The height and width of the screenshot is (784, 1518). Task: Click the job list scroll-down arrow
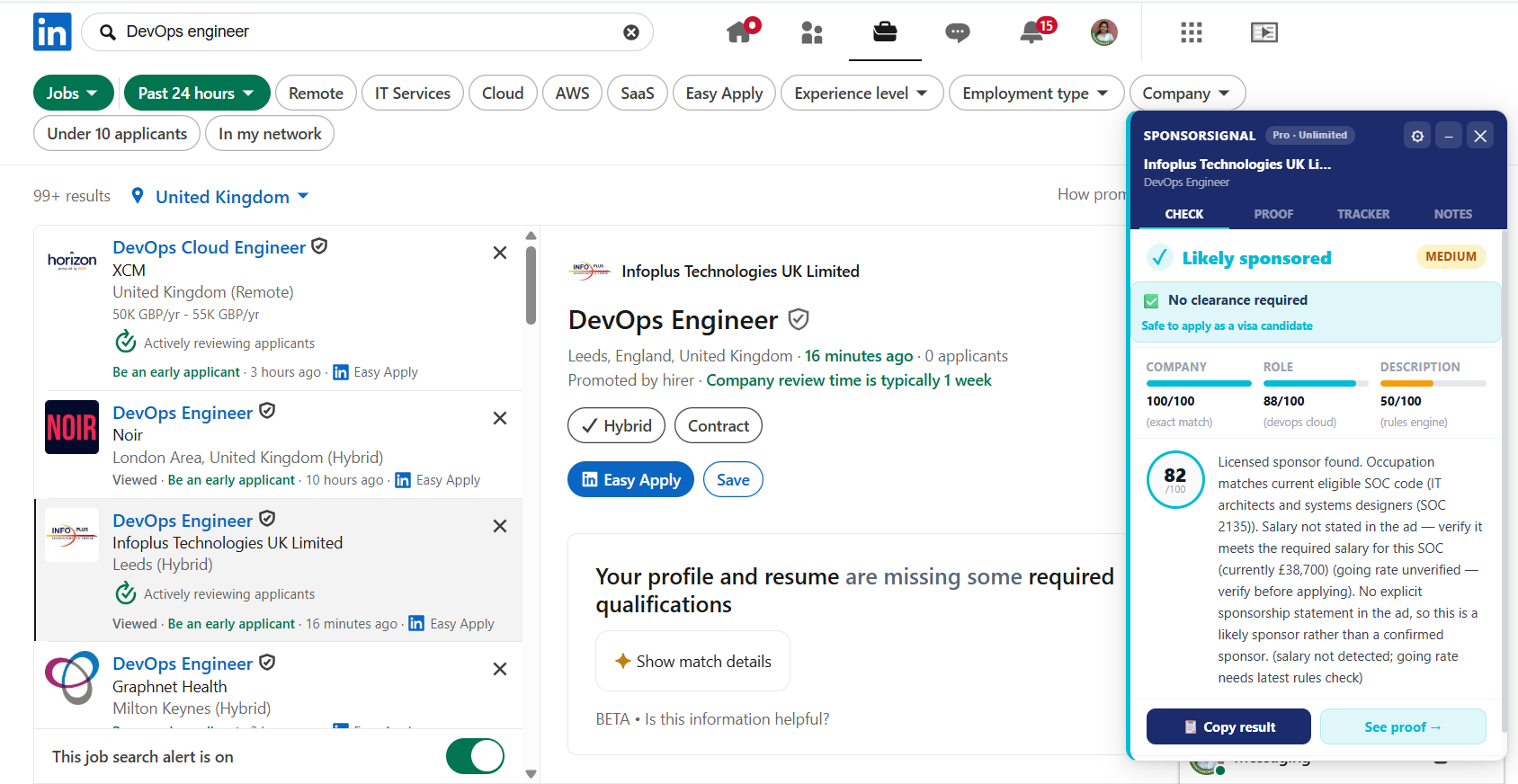point(531,773)
